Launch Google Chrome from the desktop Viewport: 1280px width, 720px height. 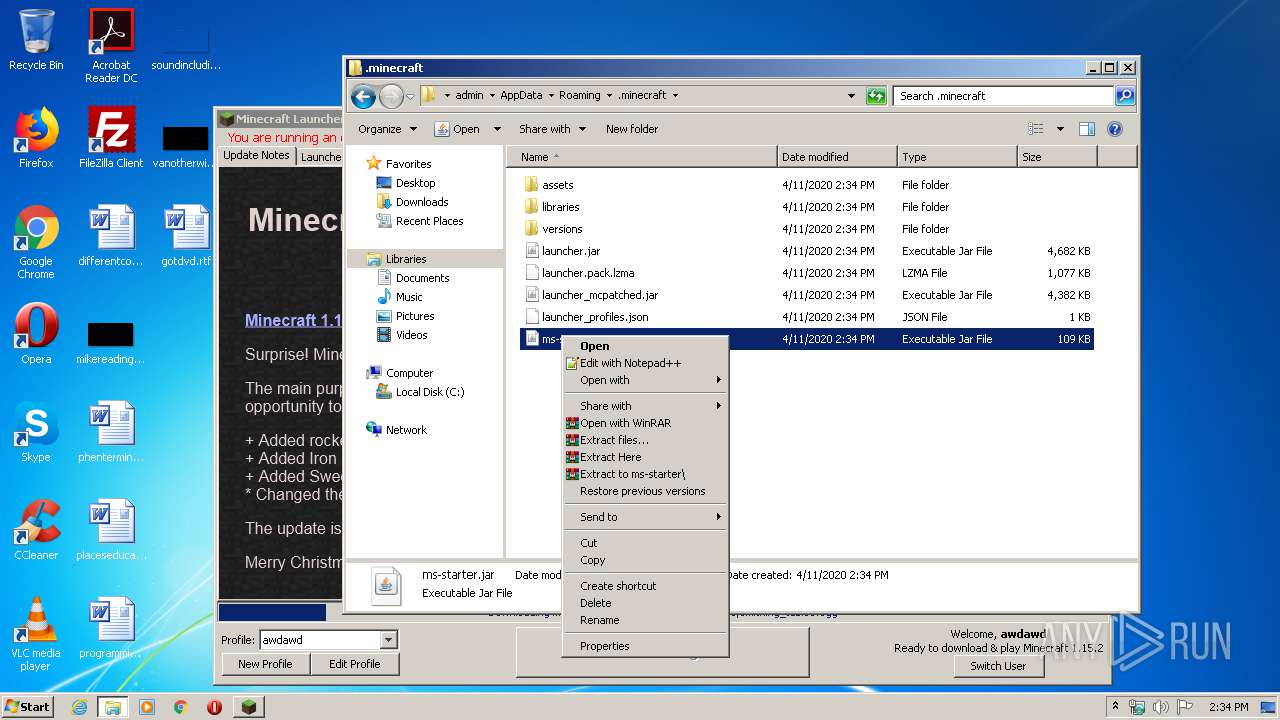(x=36, y=242)
